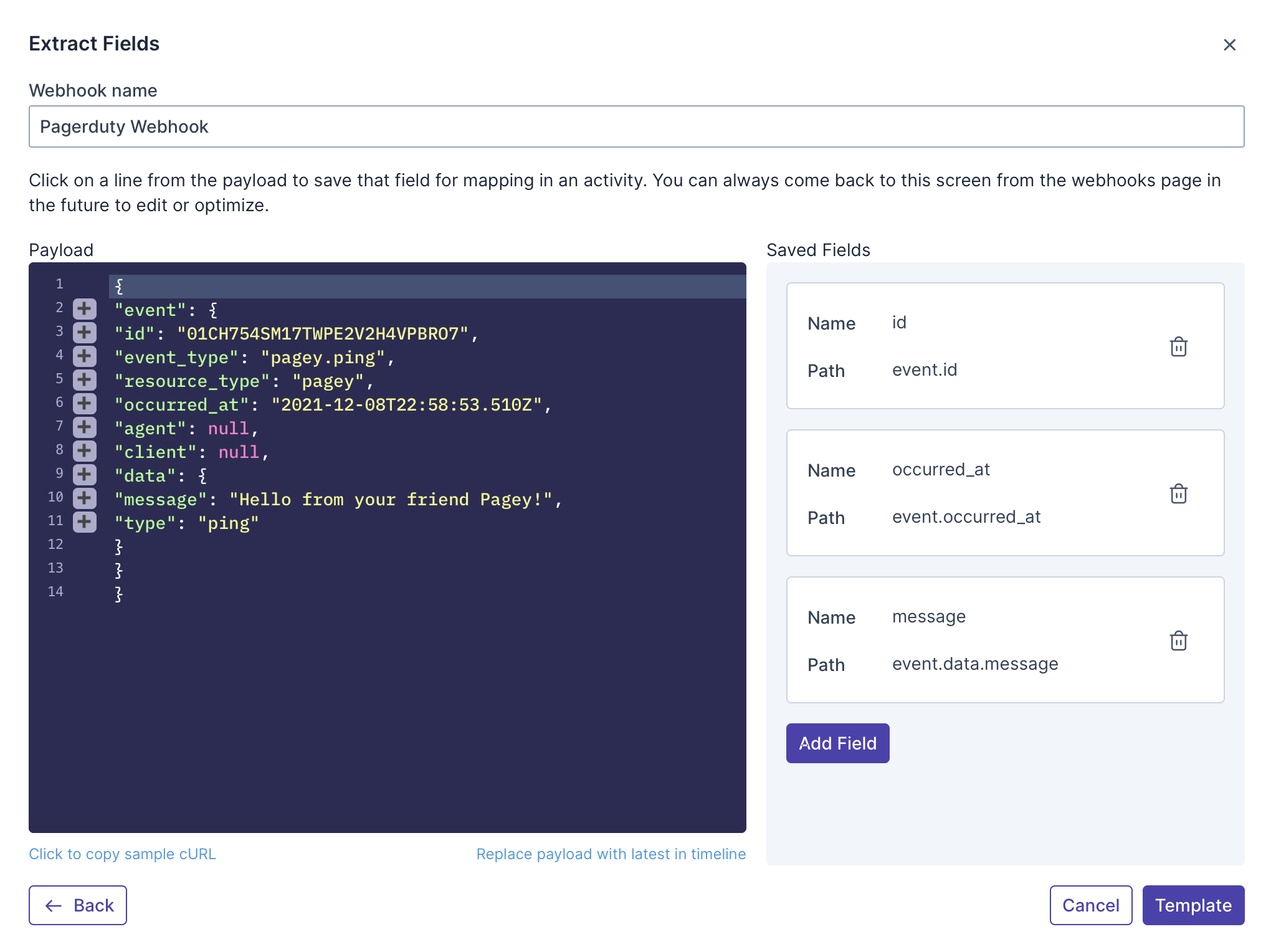
Task: Click the Template button
Action: pyautogui.click(x=1192, y=905)
